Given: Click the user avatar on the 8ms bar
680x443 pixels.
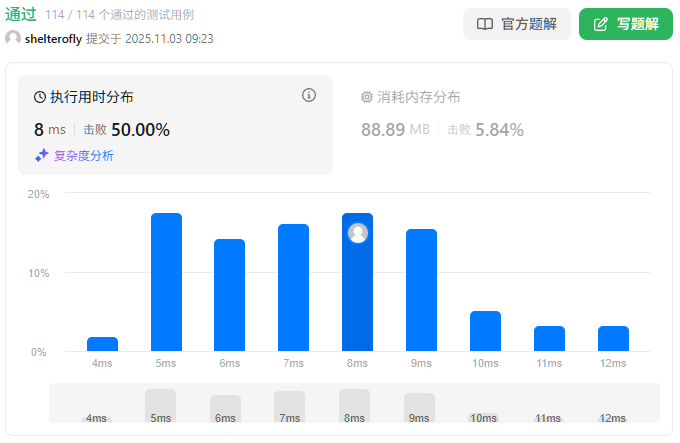Looking at the screenshot, I should [x=358, y=233].
